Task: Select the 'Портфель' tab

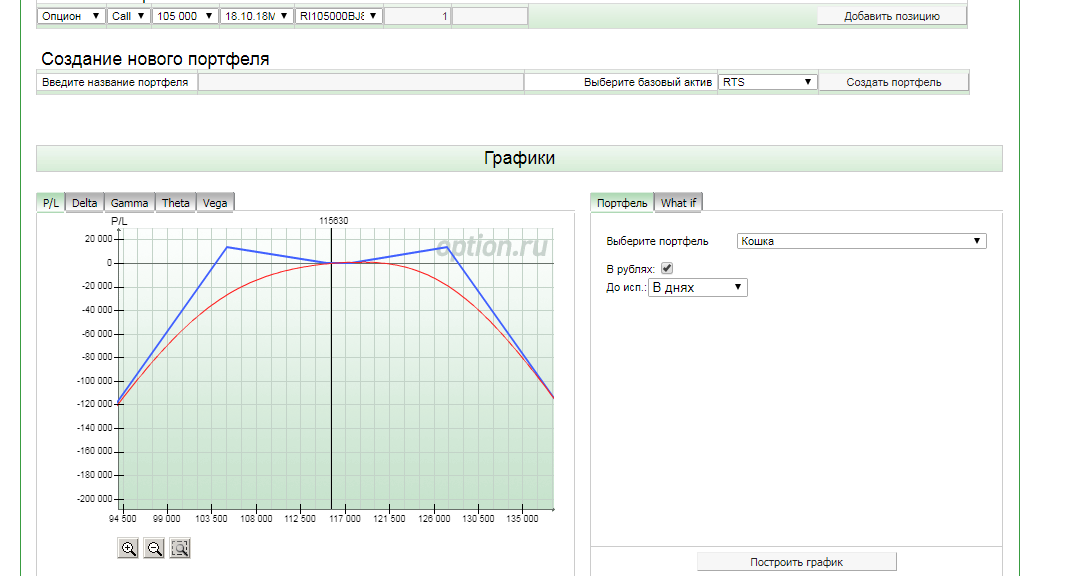Action: [622, 202]
